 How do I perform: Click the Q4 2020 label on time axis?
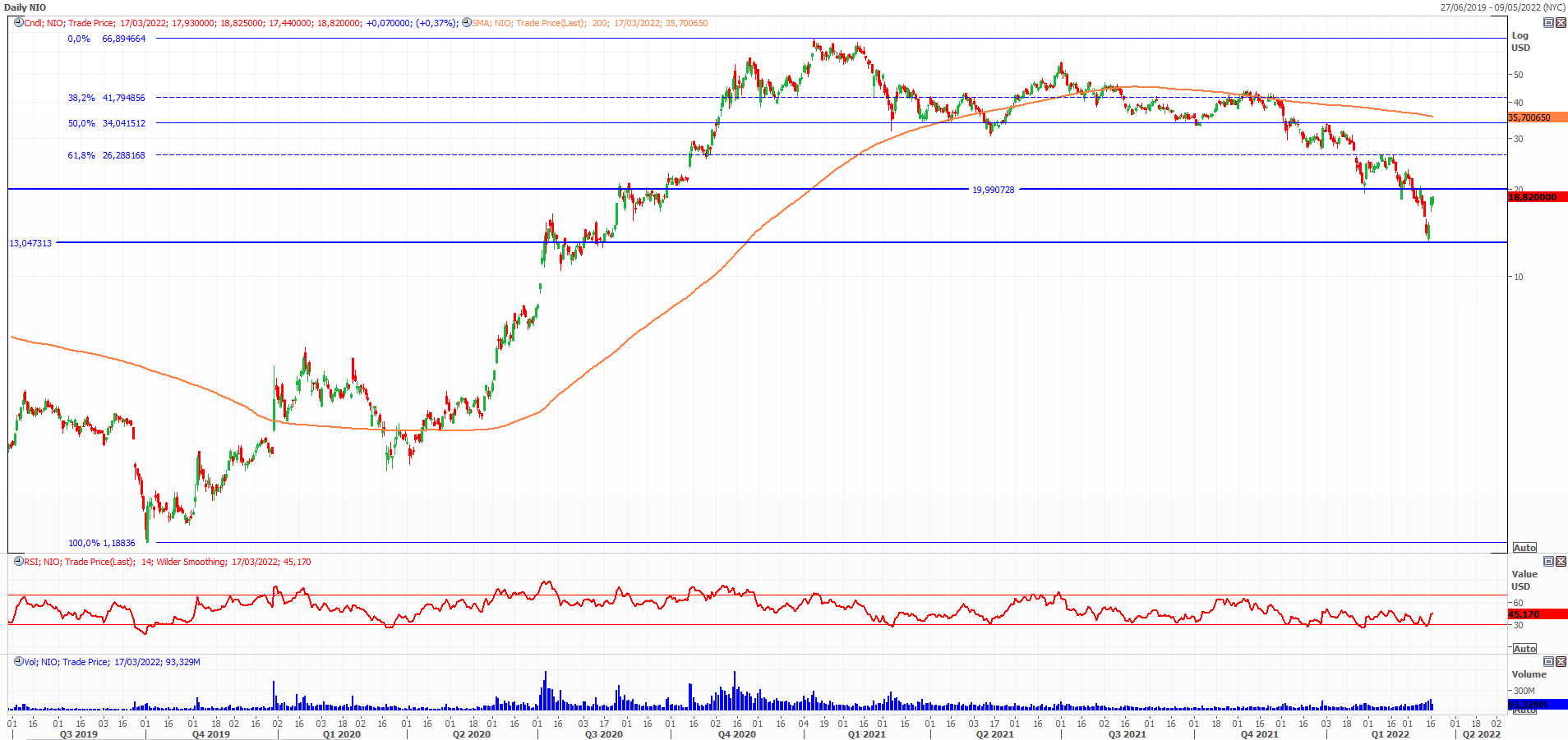click(736, 734)
